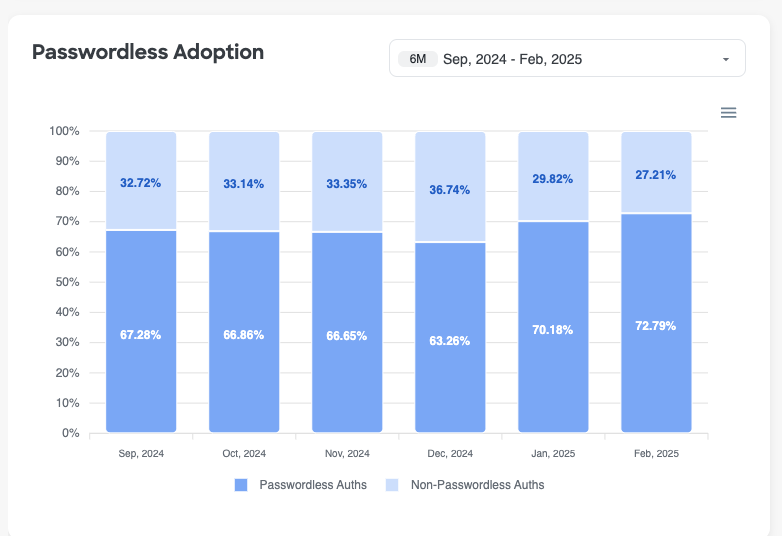Toggle Non-Passwordless Auths legend series
The height and width of the screenshot is (536, 782).
pos(477,485)
